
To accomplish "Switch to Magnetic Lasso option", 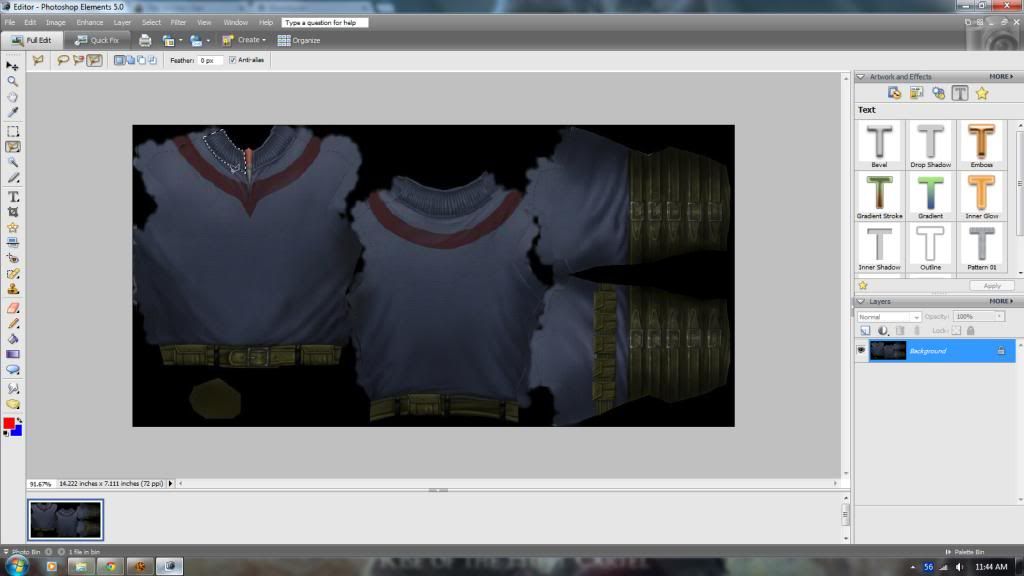I will click(78, 60).
